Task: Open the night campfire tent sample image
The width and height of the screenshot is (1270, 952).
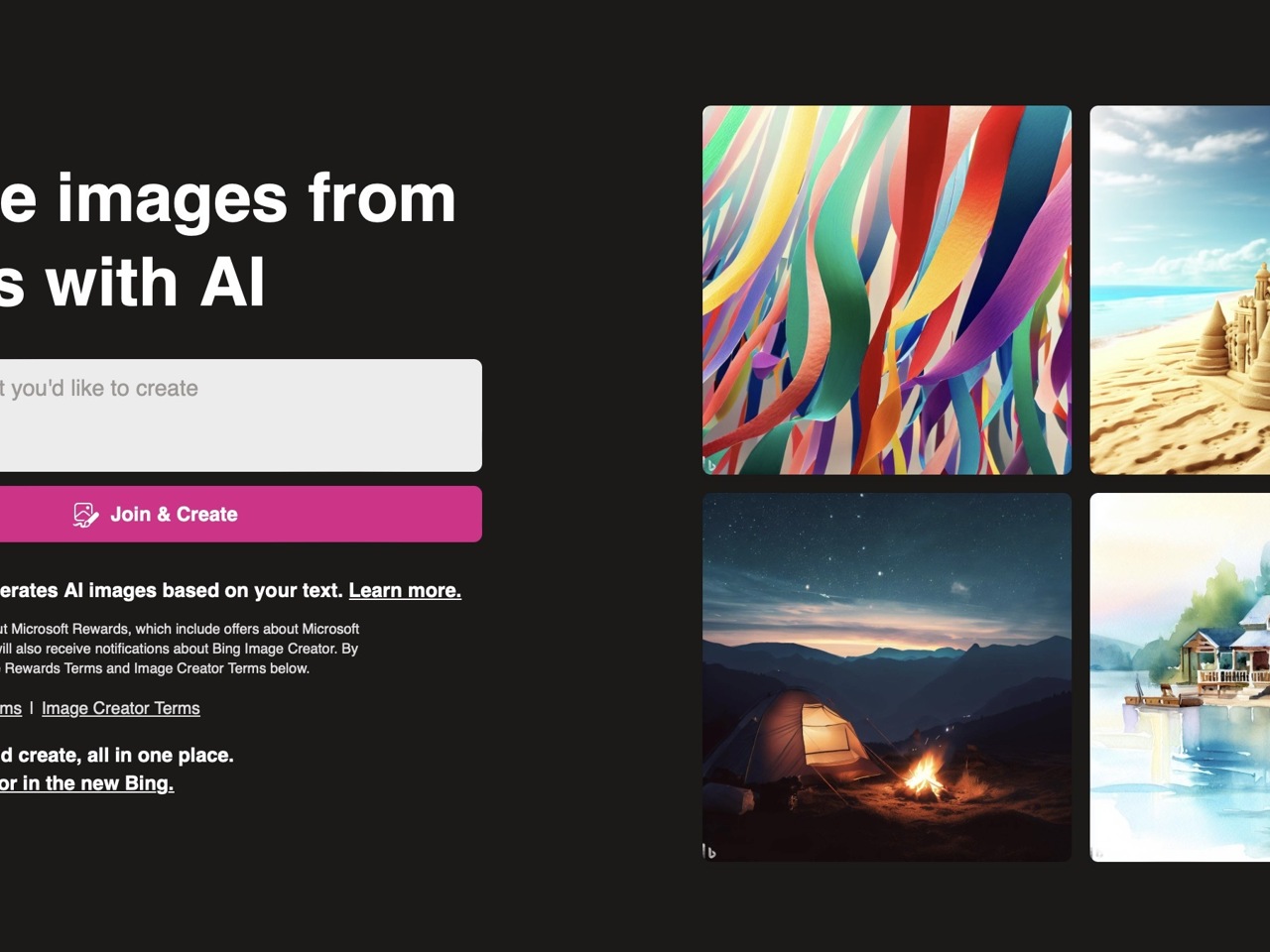Action: click(887, 677)
